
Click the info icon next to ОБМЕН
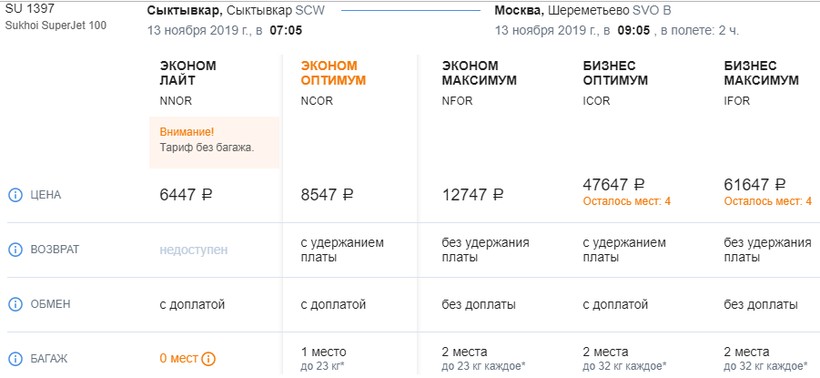(x=15, y=304)
